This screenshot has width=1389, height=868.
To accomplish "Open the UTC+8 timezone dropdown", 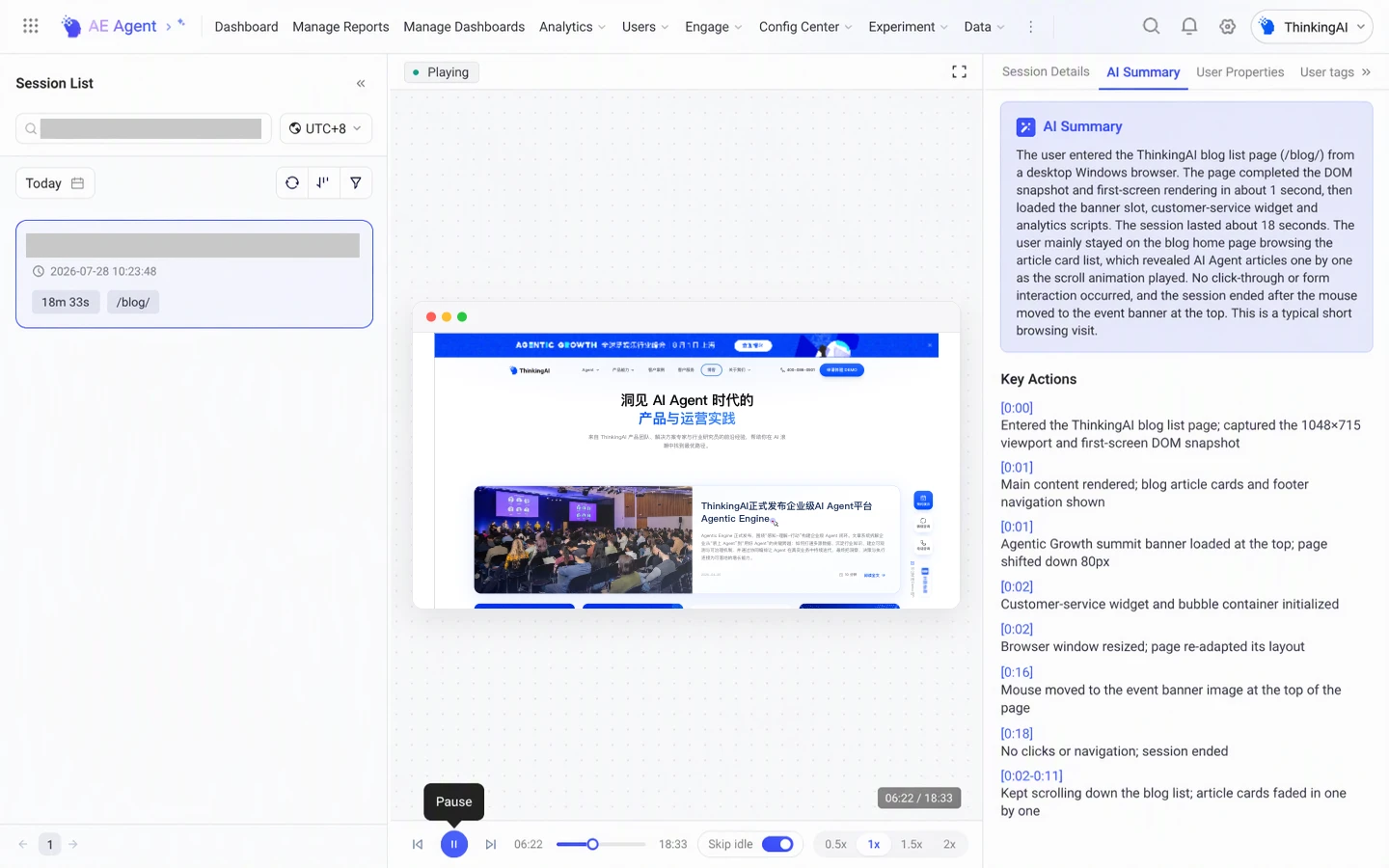I will click(326, 128).
